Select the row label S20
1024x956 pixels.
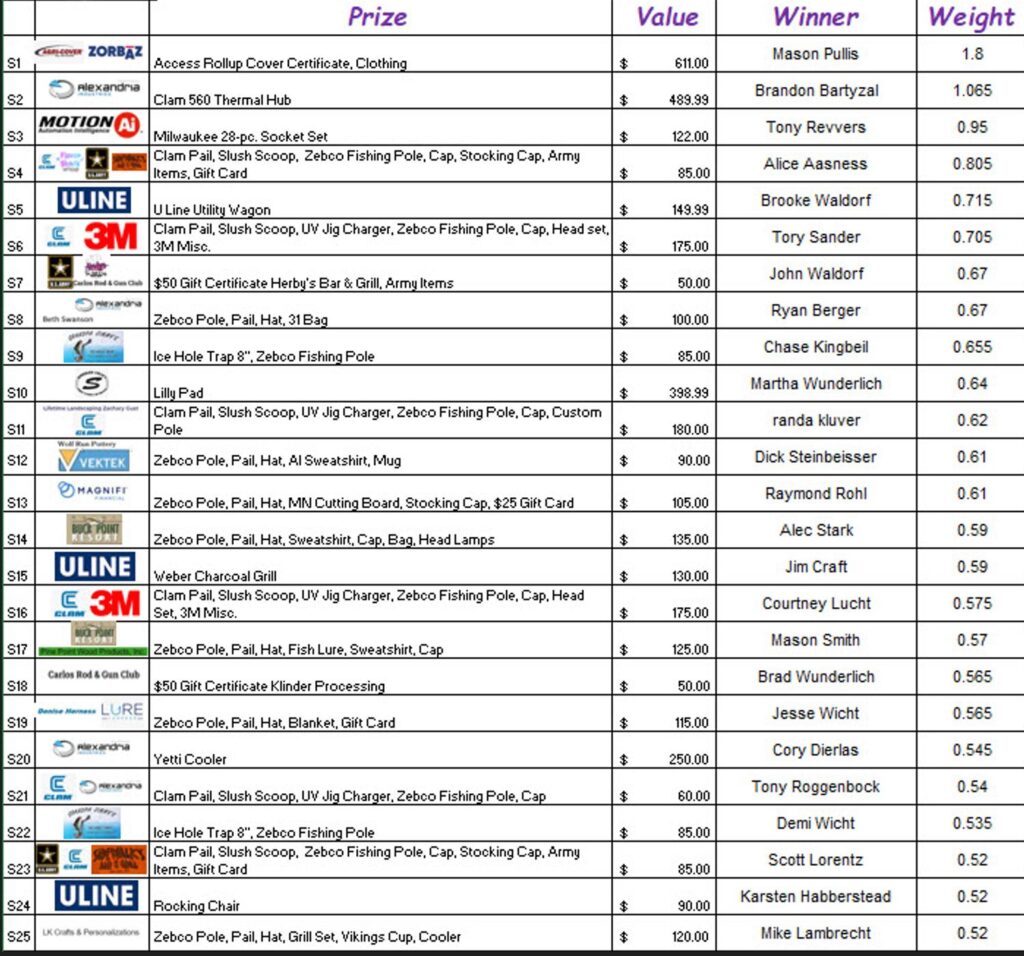coord(18,759)
